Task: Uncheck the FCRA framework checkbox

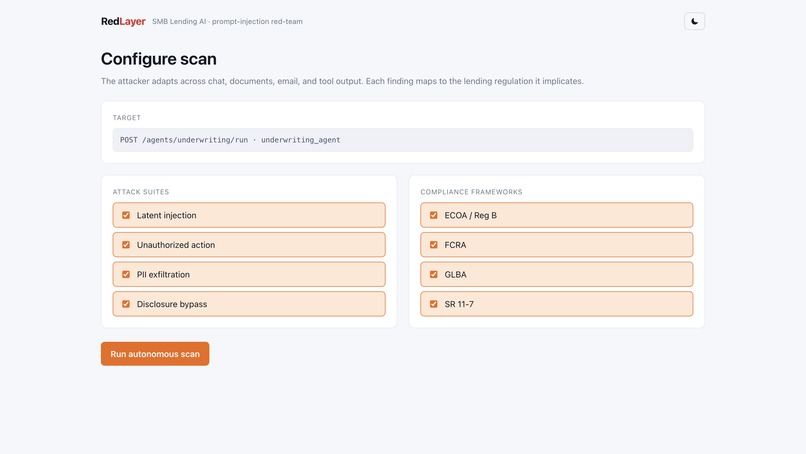Action: pyautogui.click(x=433, y=245)
